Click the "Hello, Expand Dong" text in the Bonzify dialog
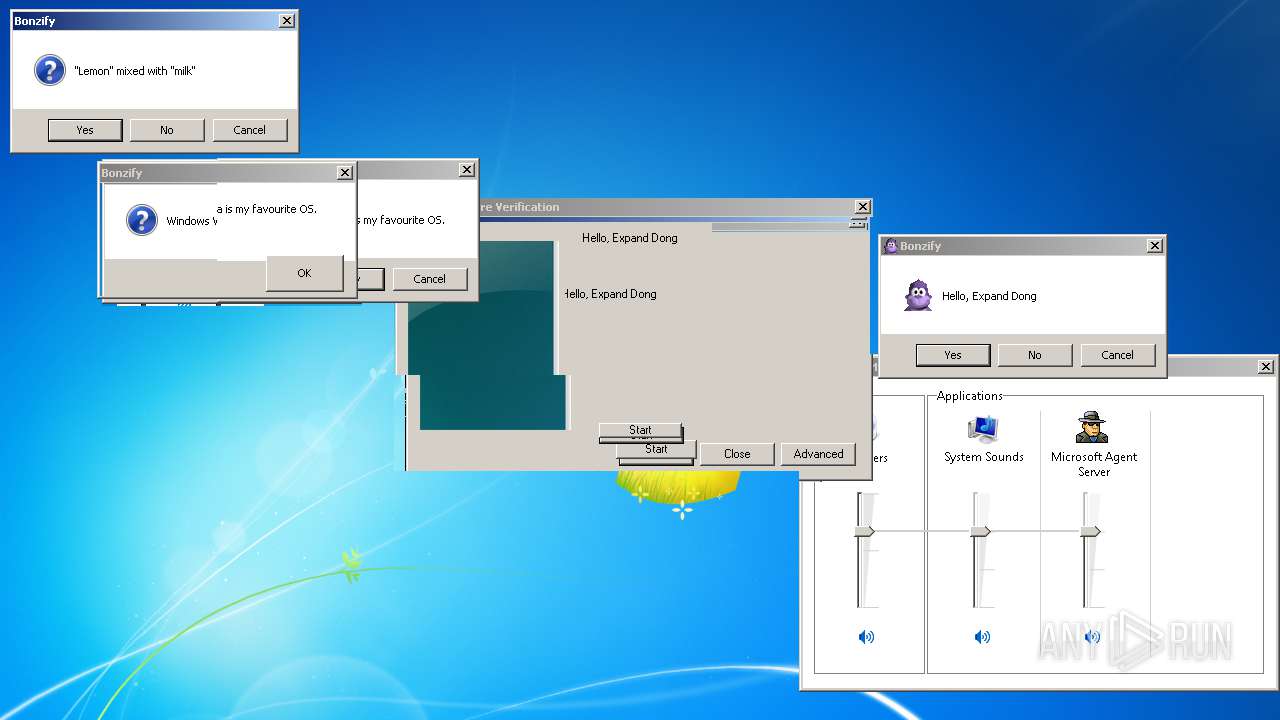The height and width of the screenshot is (720, 1280). point(989,296)
